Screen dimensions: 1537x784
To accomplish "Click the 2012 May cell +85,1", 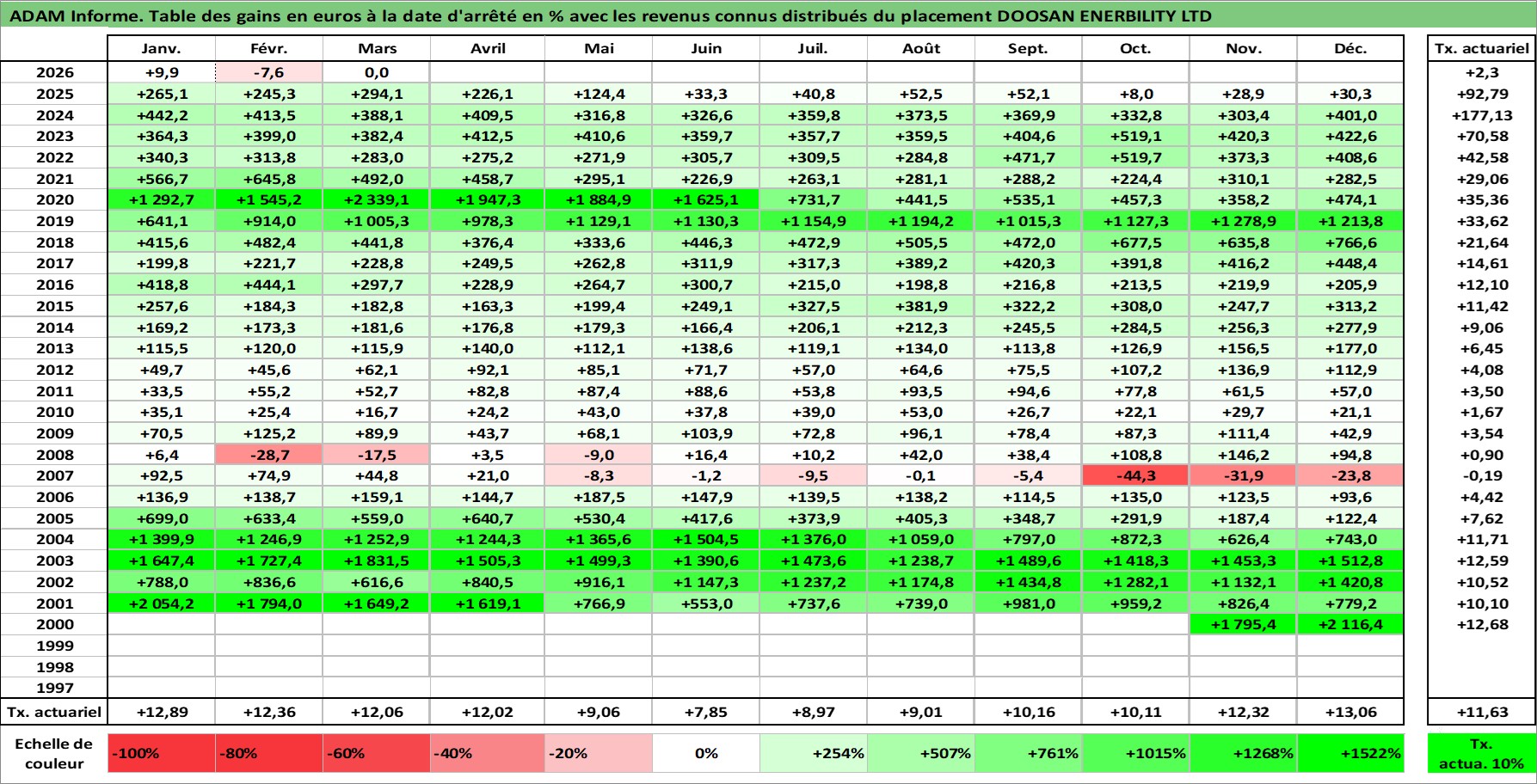I will click(599, 370).
